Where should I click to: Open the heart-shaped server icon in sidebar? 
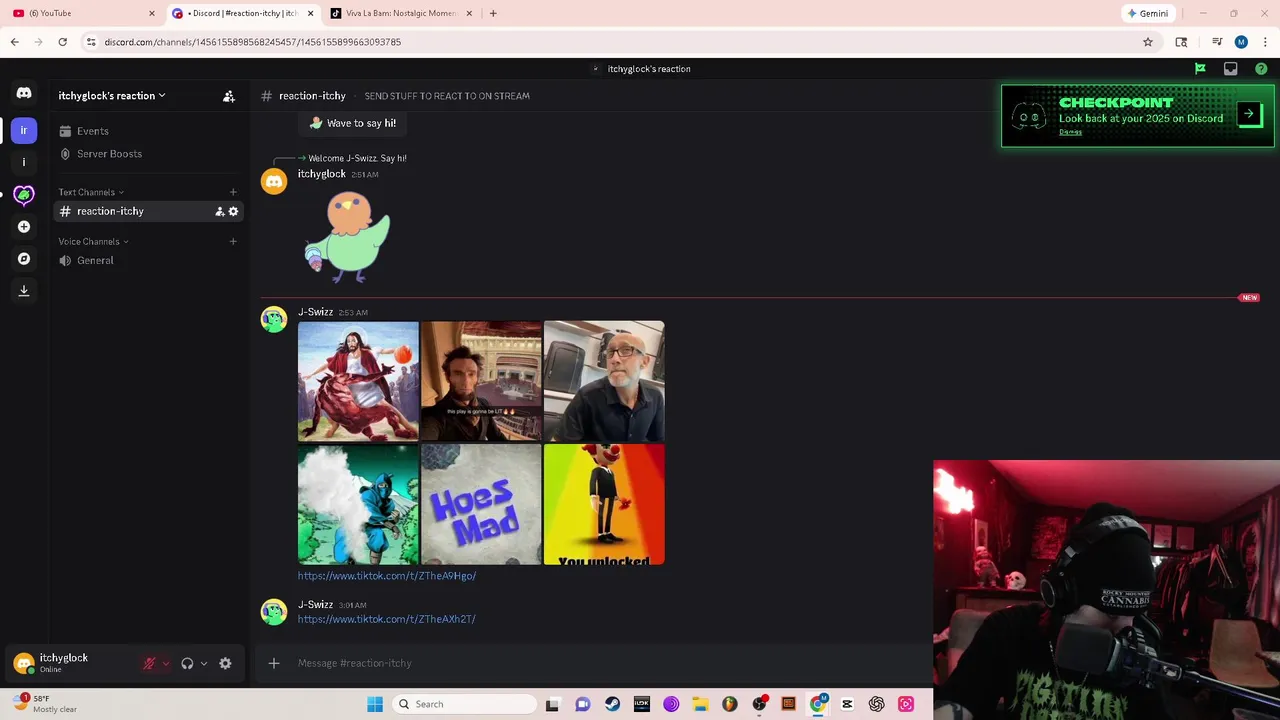pos(24,194)
